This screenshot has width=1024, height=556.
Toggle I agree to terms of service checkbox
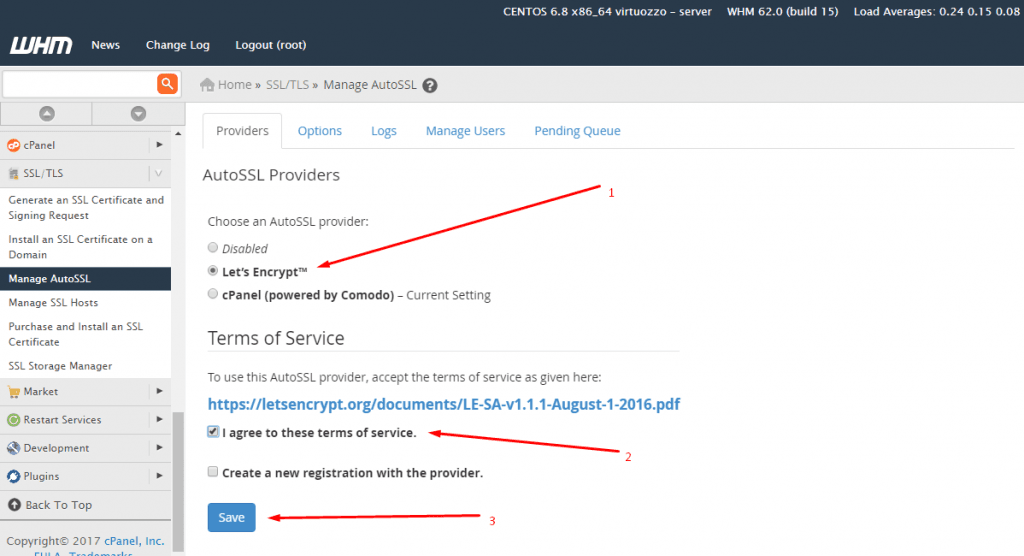coord(213,432)
